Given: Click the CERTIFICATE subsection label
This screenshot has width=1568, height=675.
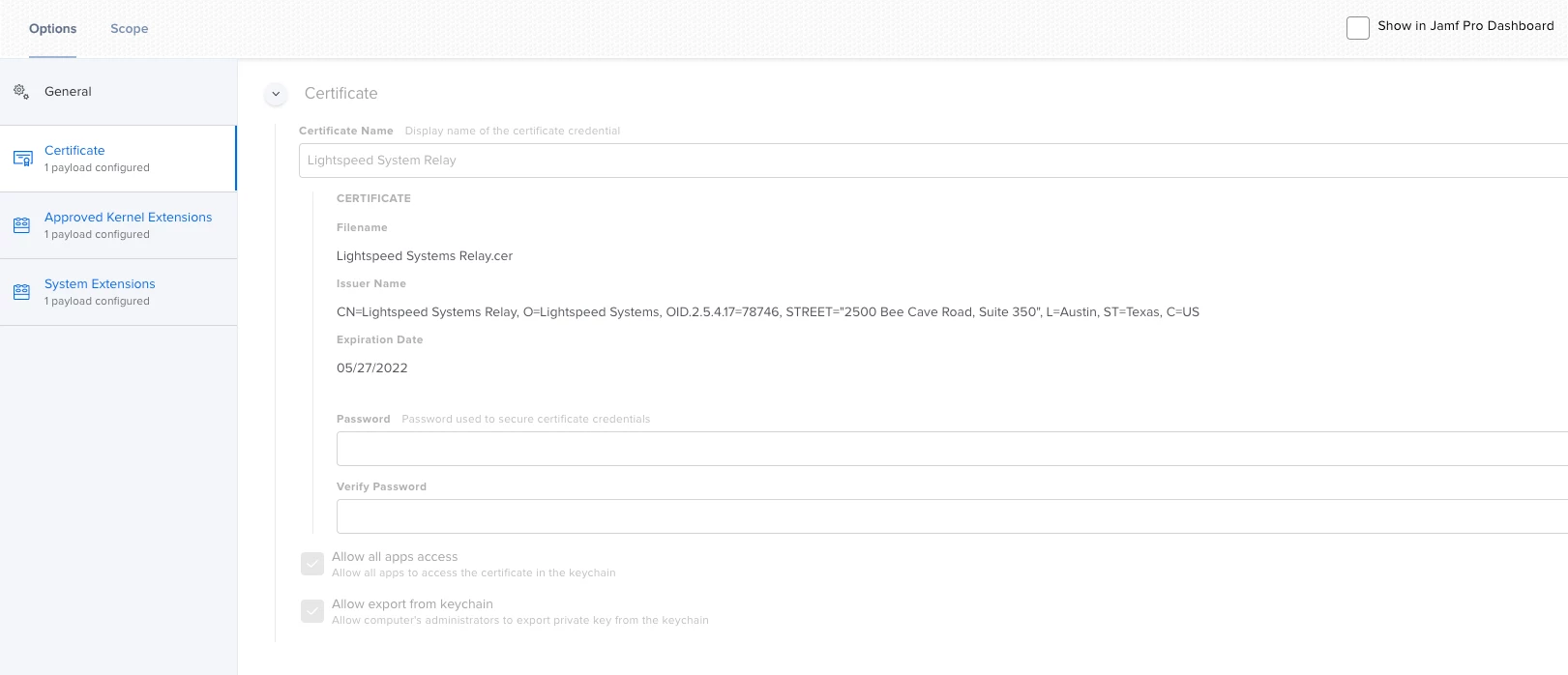Looking at the screenshot, I should (373, 198).
